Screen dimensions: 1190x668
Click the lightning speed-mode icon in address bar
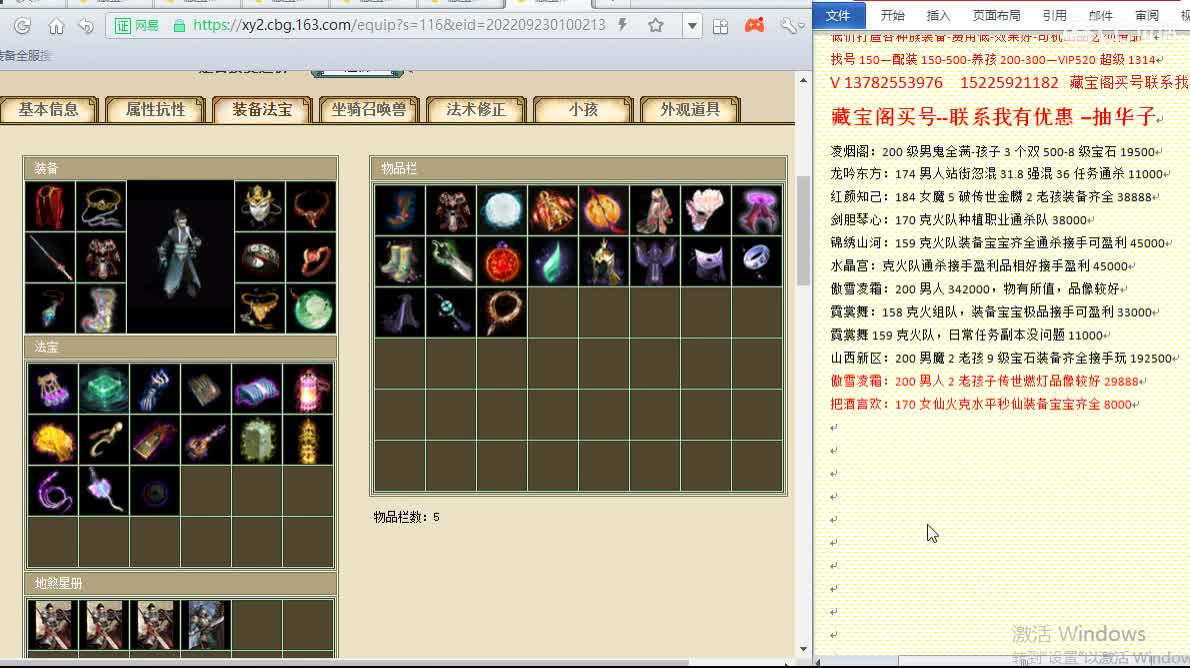pos(622,25)
